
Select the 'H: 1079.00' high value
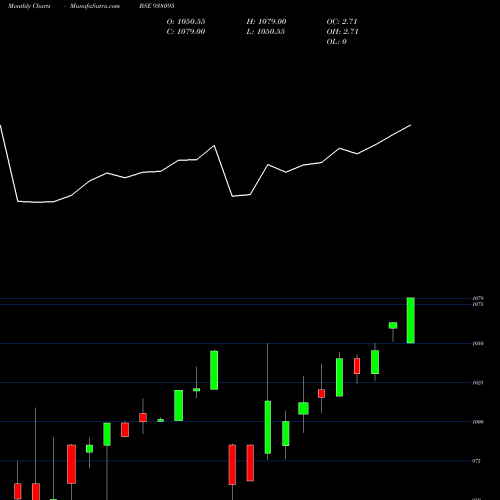click(x=266, y=22)
